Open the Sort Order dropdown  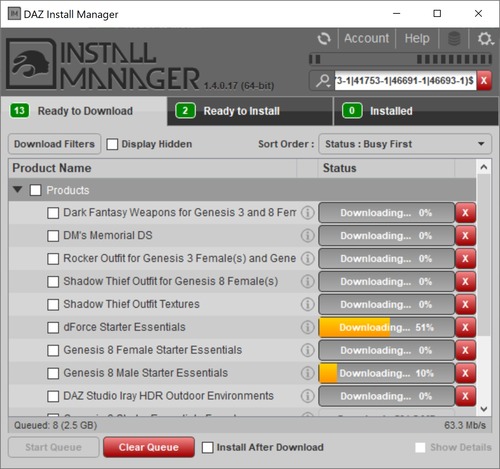[405, 144]
